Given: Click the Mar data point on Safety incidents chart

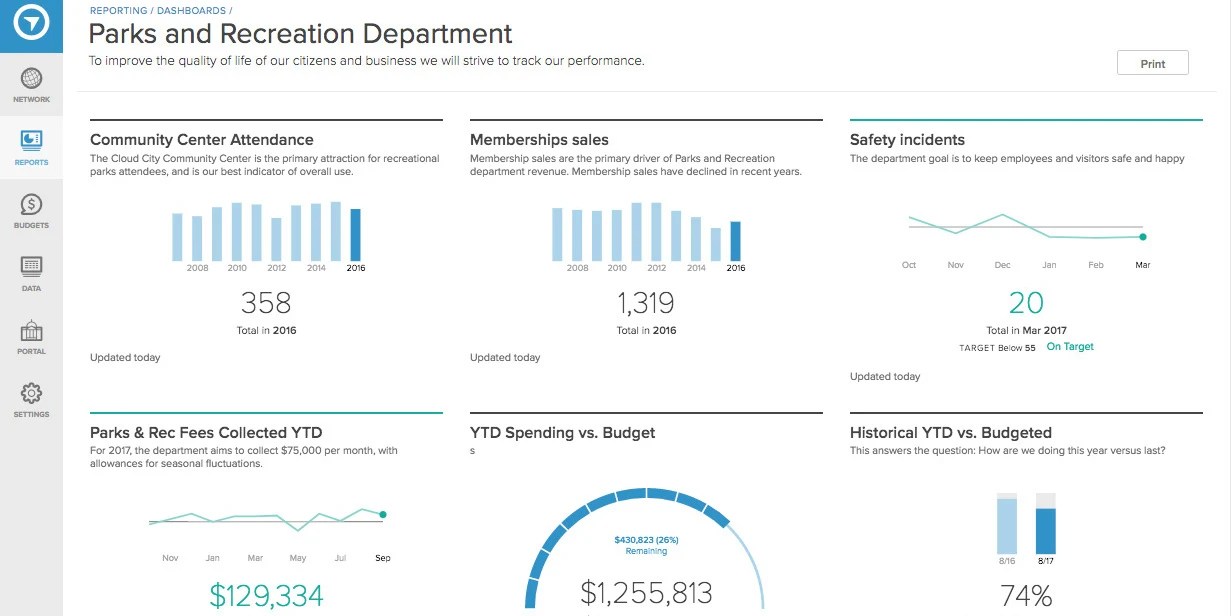Looking at the screenshot, I should (x=1142, y=238).
